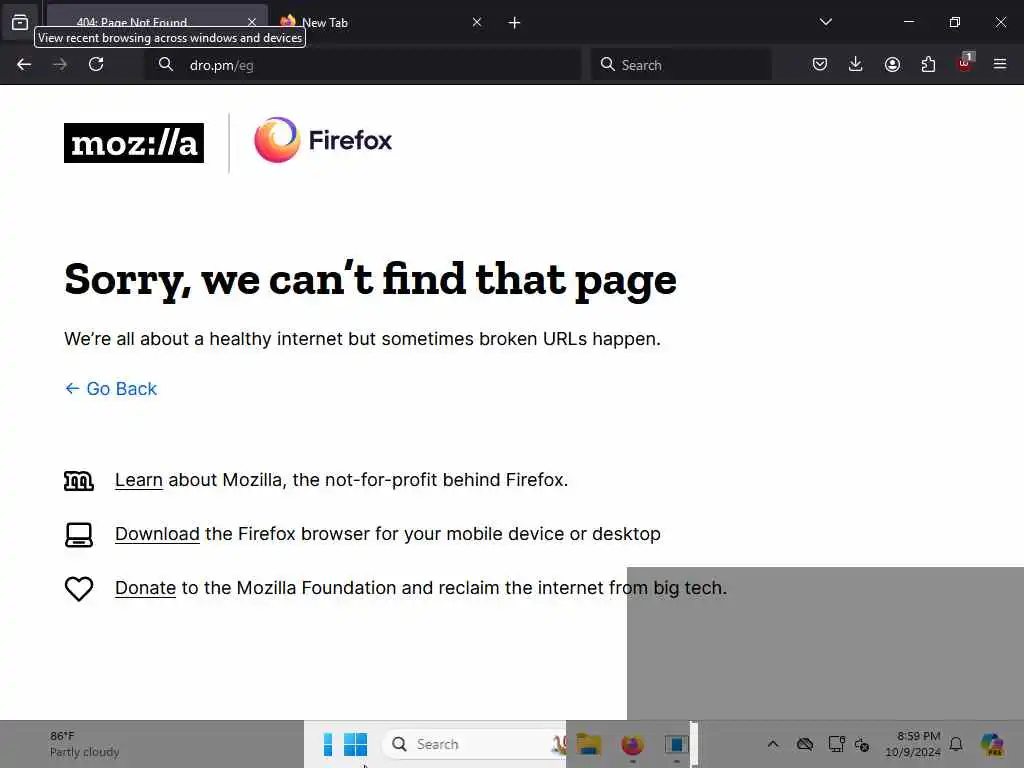Click the heart icon beside Donate
The image size is (1024, 768).
click(79, 589)
